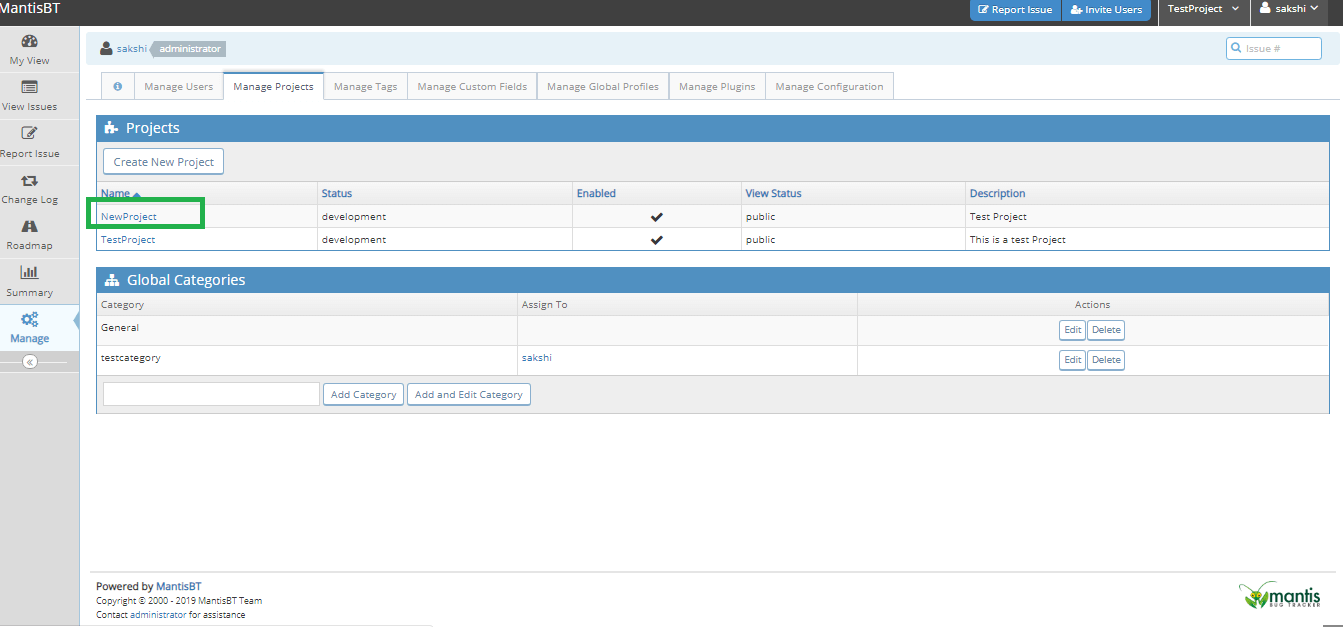Open the Roadmap sidebar icon

coord(29,226)
